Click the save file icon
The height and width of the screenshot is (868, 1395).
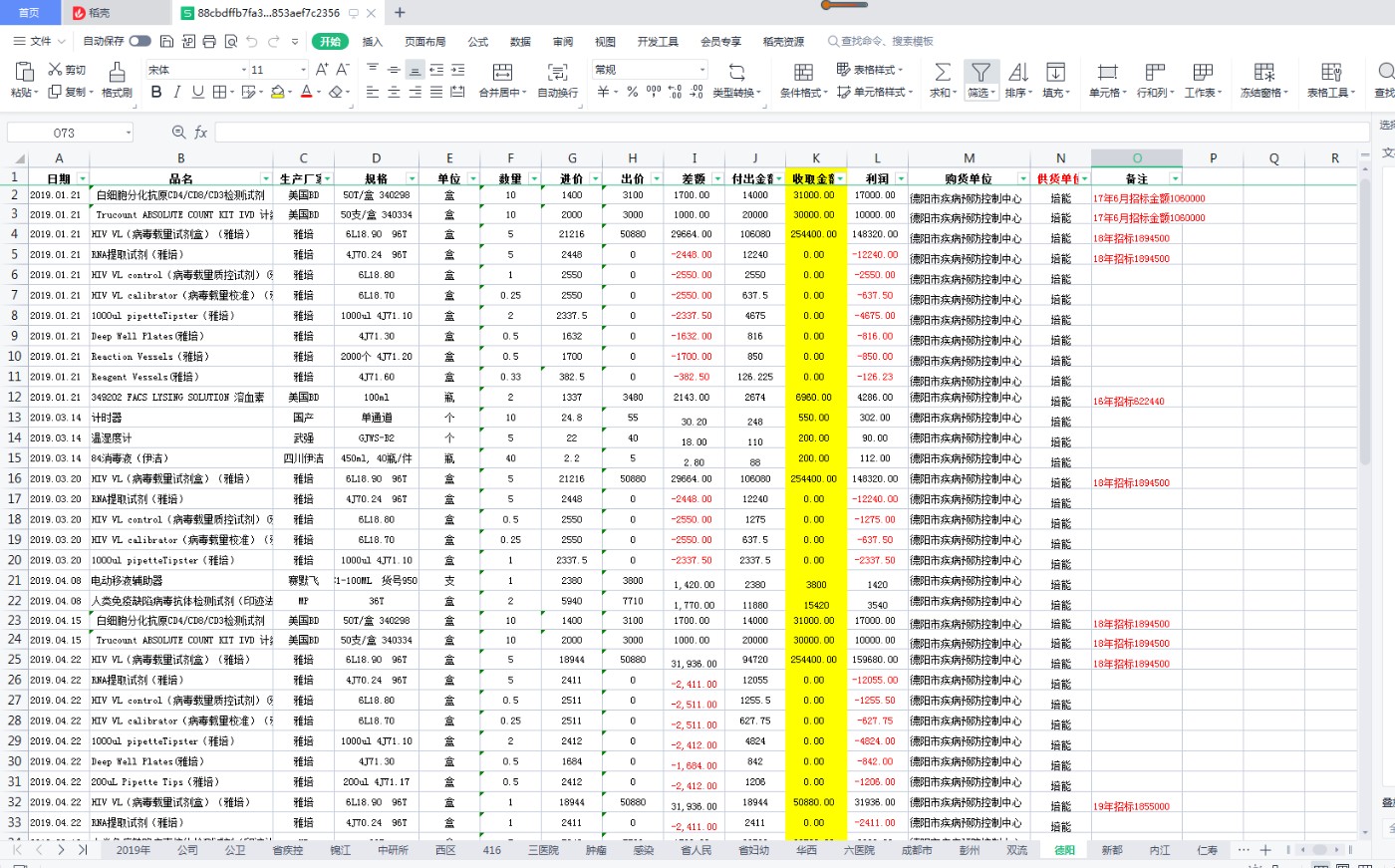pos(166,41)
